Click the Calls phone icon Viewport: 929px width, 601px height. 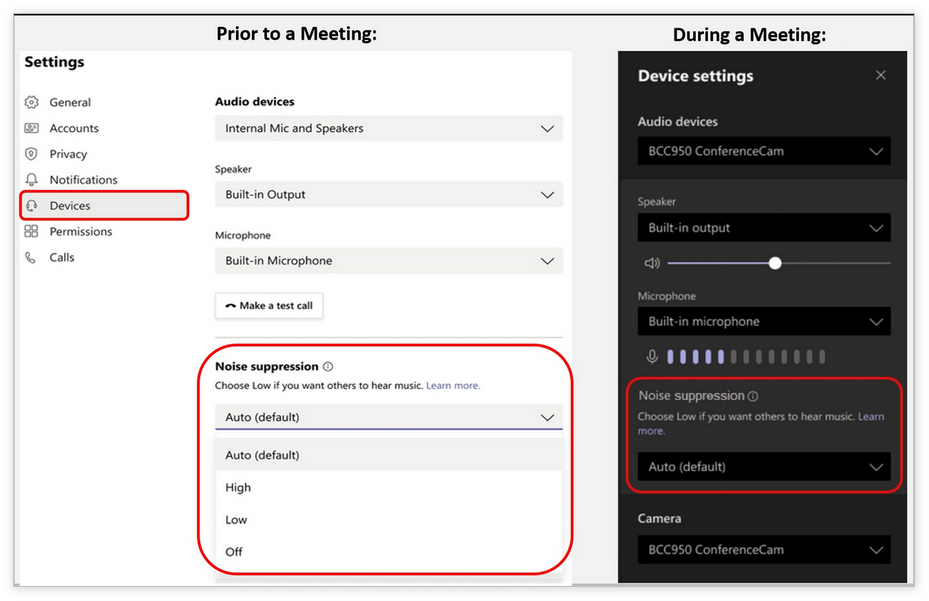(31, 257)
